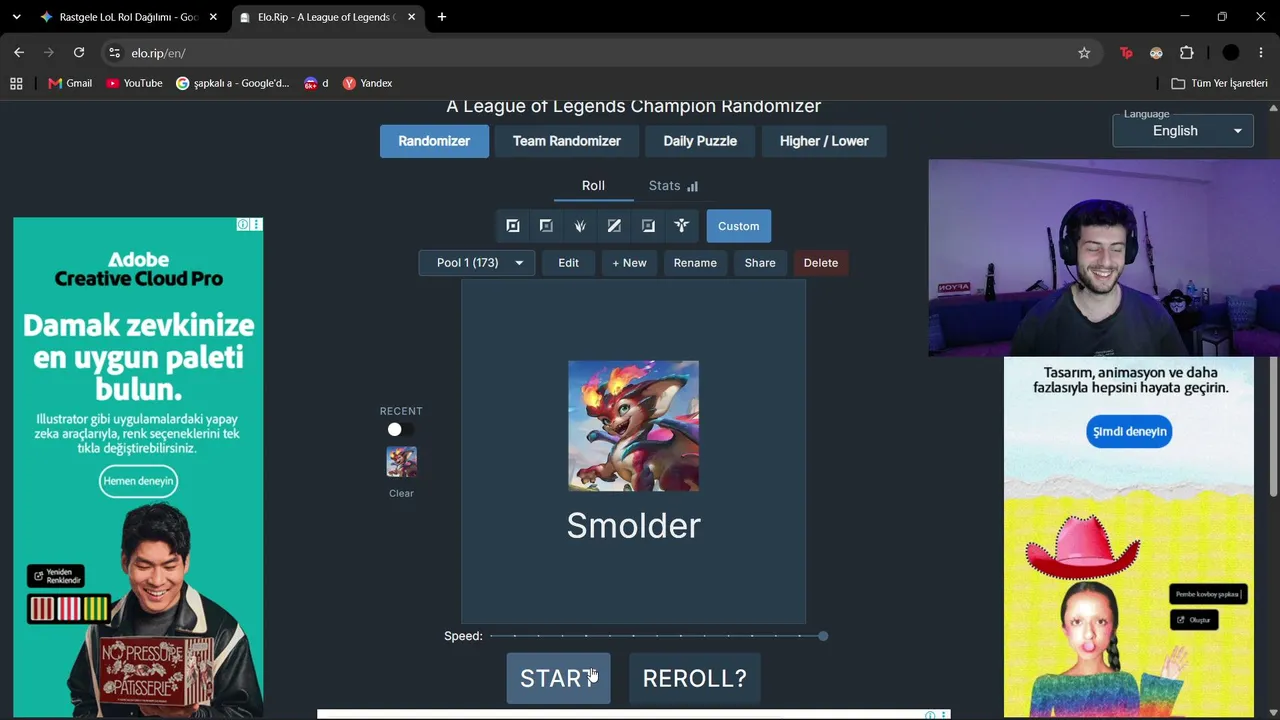This screenshot has height=720, width=1280.
Task: Open the apps grid in bookmarks bar
Action: [x=16, y=83]
